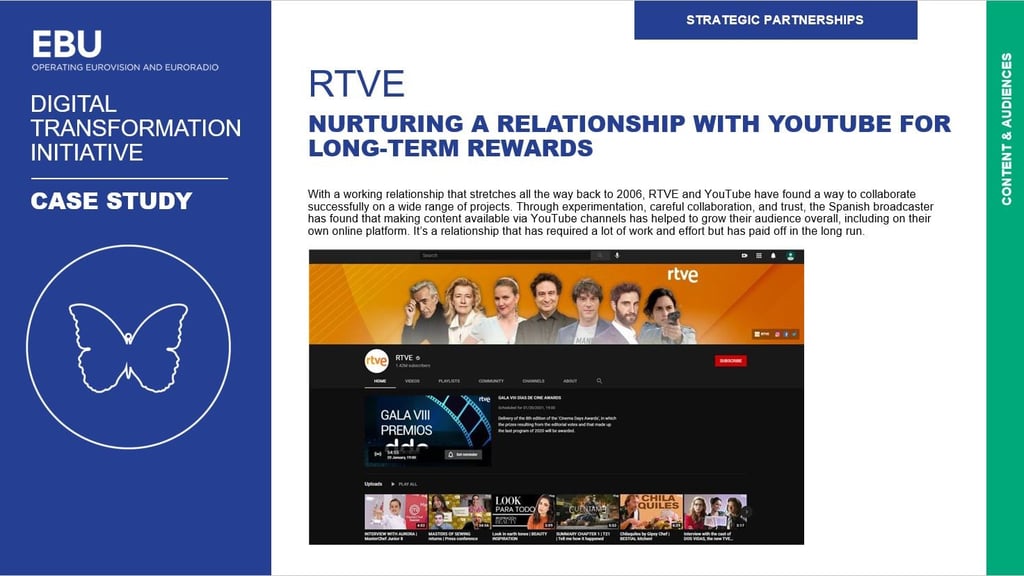Click the Gala VIII Dias de Cine Awards title
This screenshot has height=576, width=1024.
point(530,398)
